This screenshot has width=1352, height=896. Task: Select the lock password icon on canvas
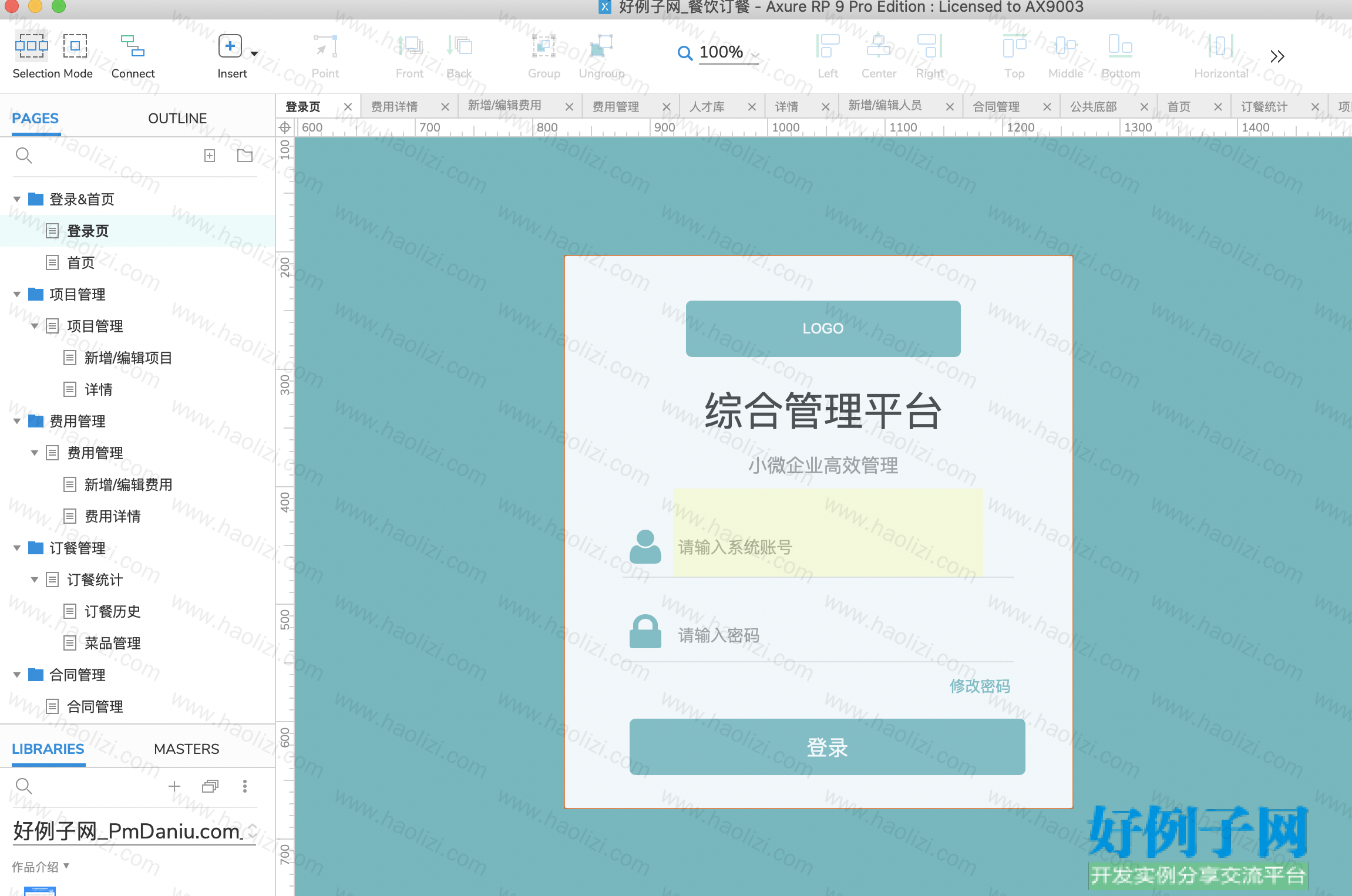[x=645, y=631]
